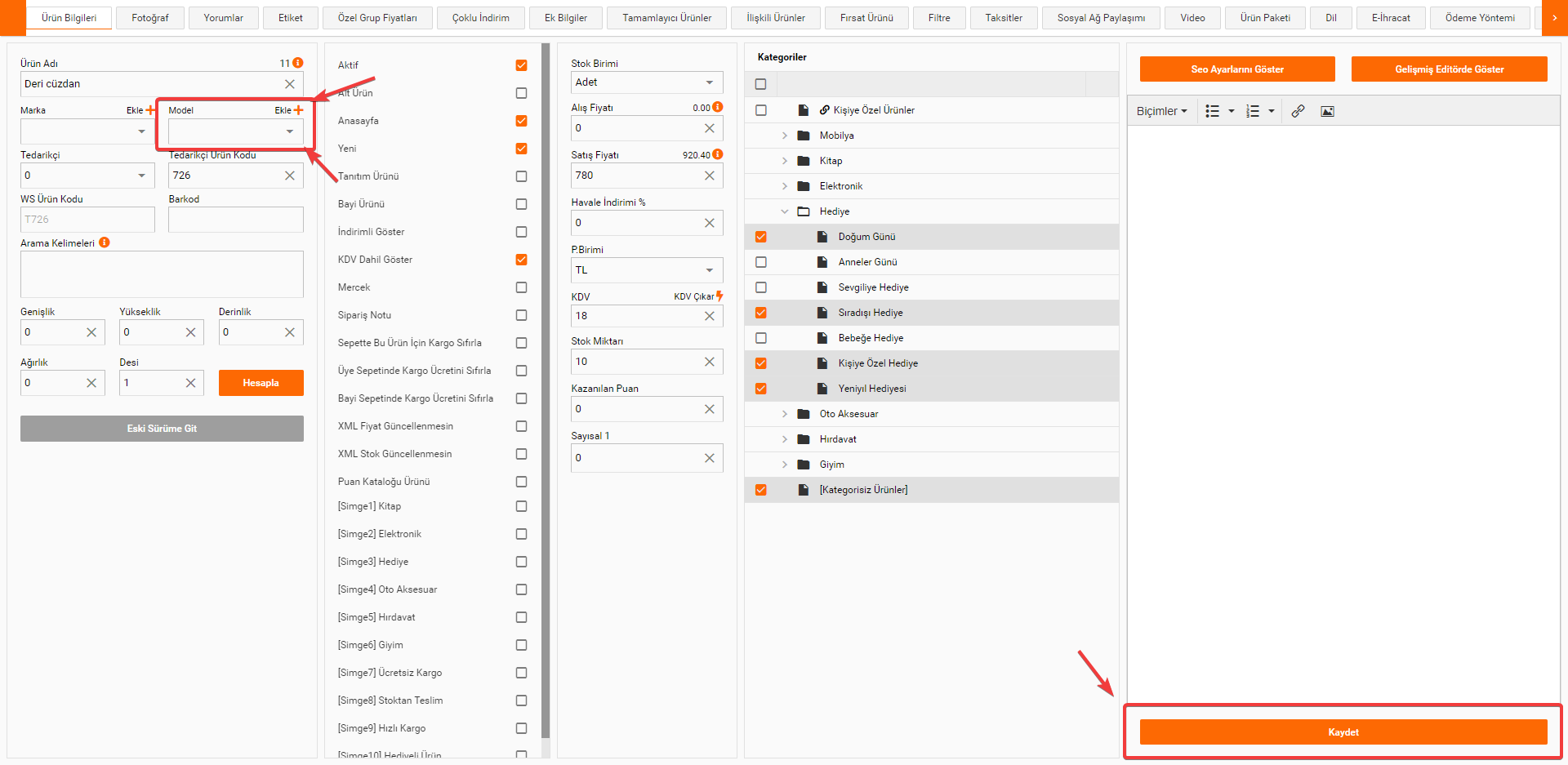Viewport: 1568px width, 765px height.
Task: Select the Ödeme Yöntemi tab
Action: 1480,18
